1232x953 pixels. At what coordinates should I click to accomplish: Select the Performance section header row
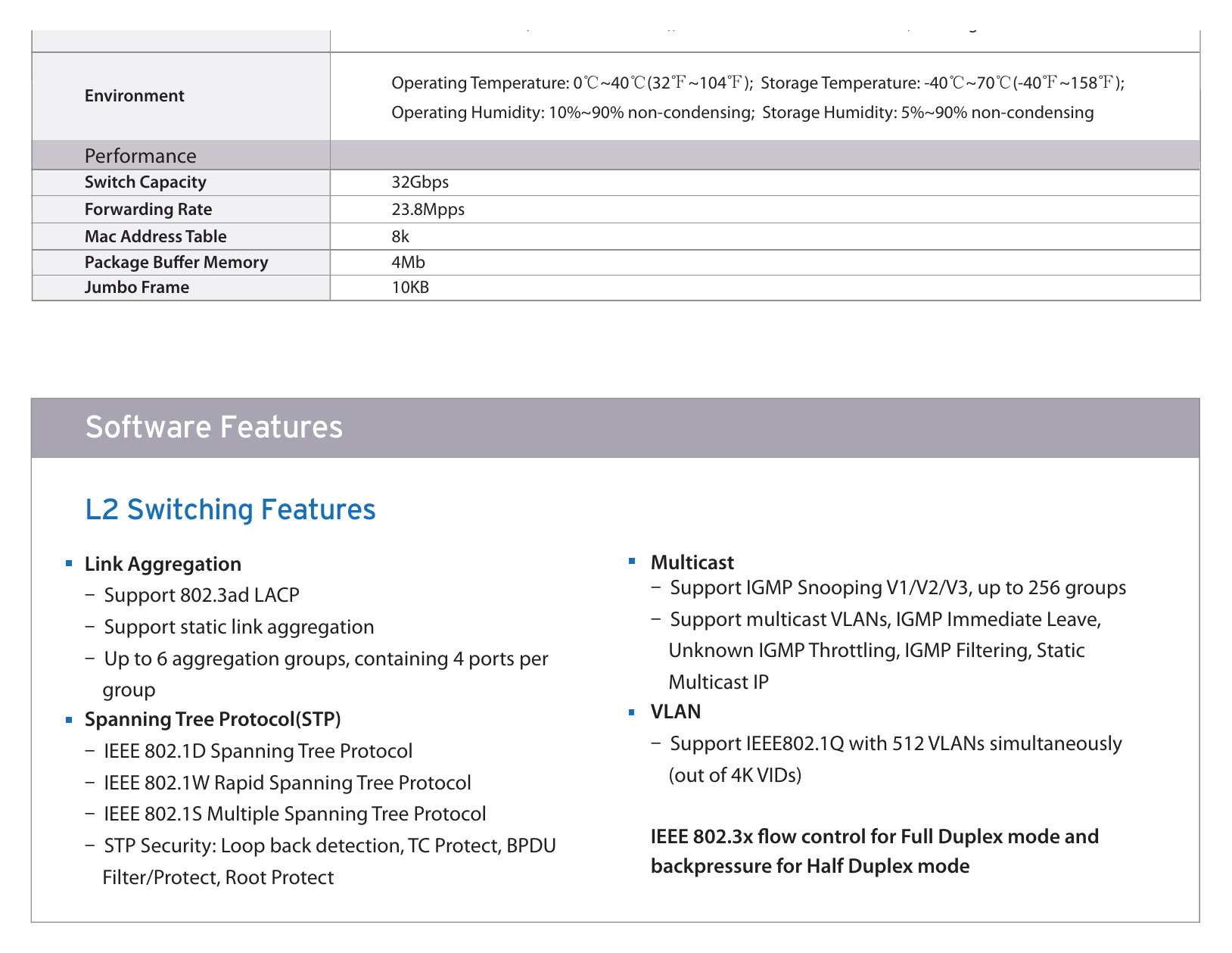(x=615, y=155)
